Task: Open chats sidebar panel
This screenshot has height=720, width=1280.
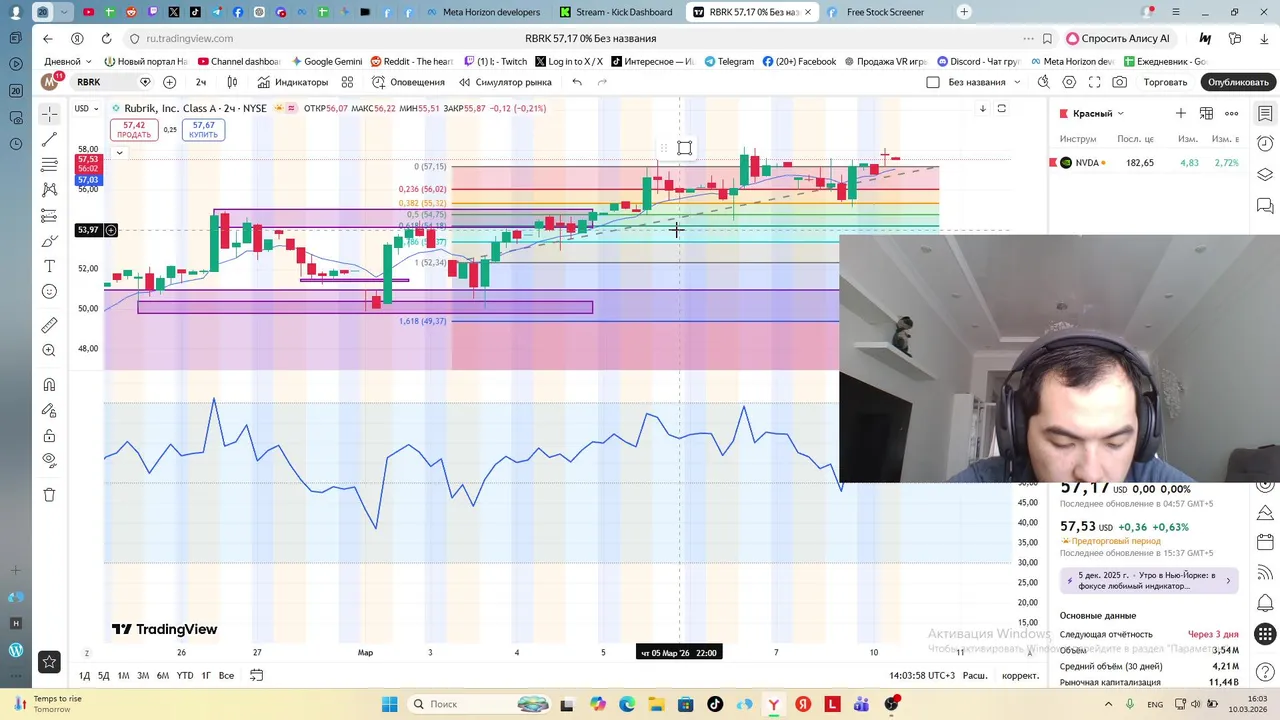Action: point(1265,206)
